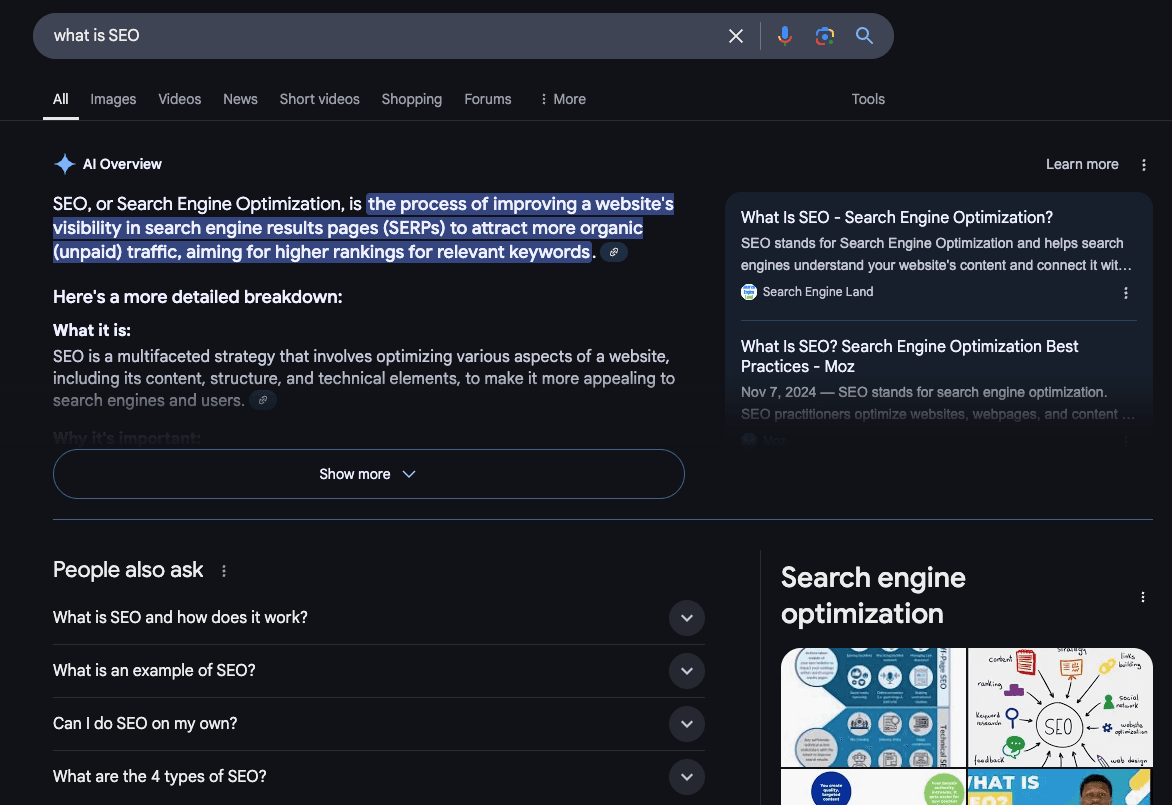
Task: Switch to the Images tab
Action: click(x=112, y=99)
